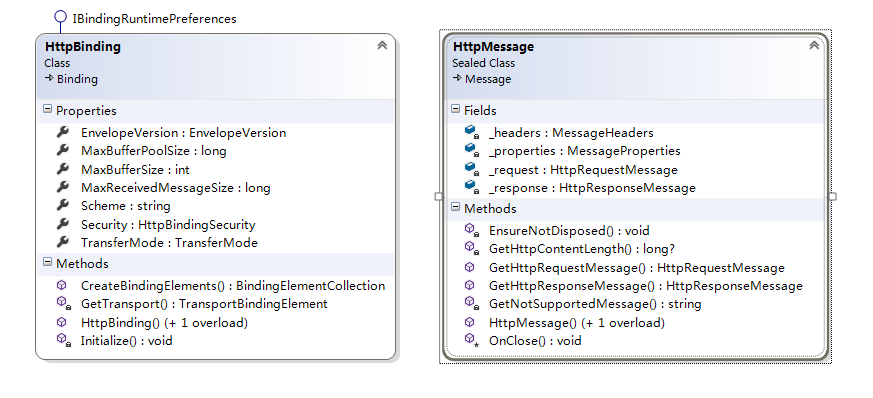Click private method icon beside GetTransport()

click(63, 303)
